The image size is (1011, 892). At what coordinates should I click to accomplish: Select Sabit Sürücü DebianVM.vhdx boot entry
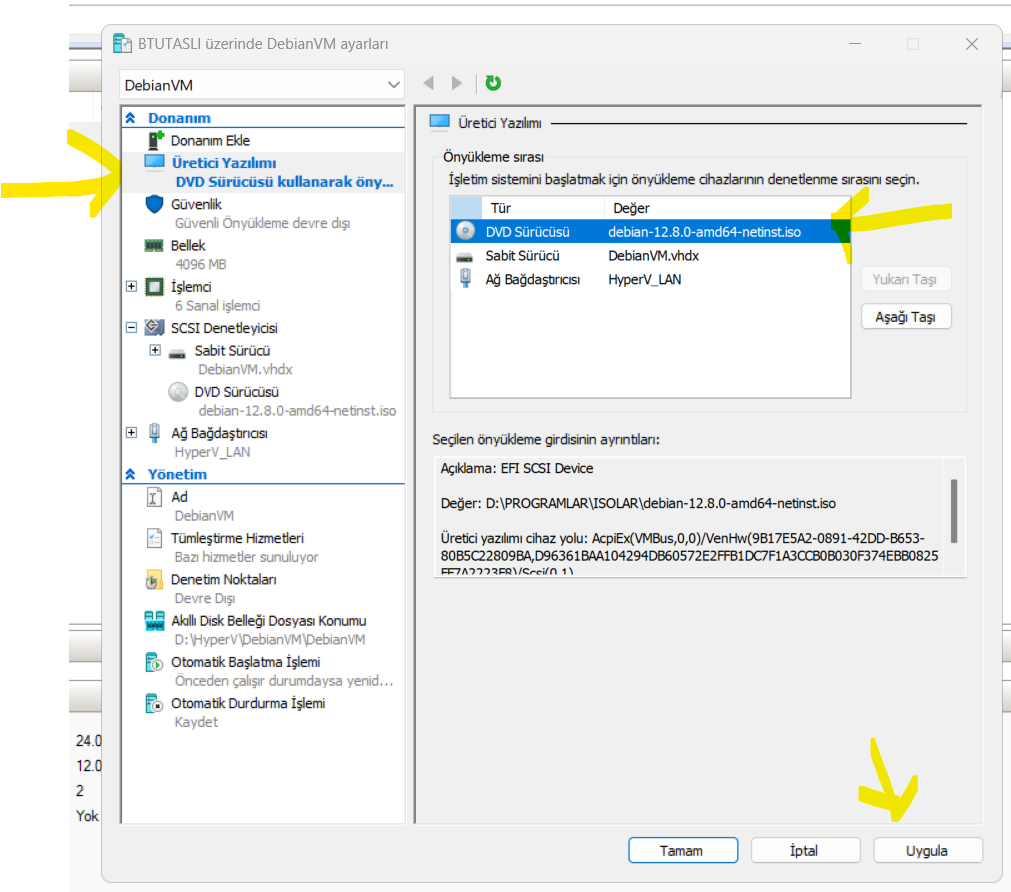(650, 255)
